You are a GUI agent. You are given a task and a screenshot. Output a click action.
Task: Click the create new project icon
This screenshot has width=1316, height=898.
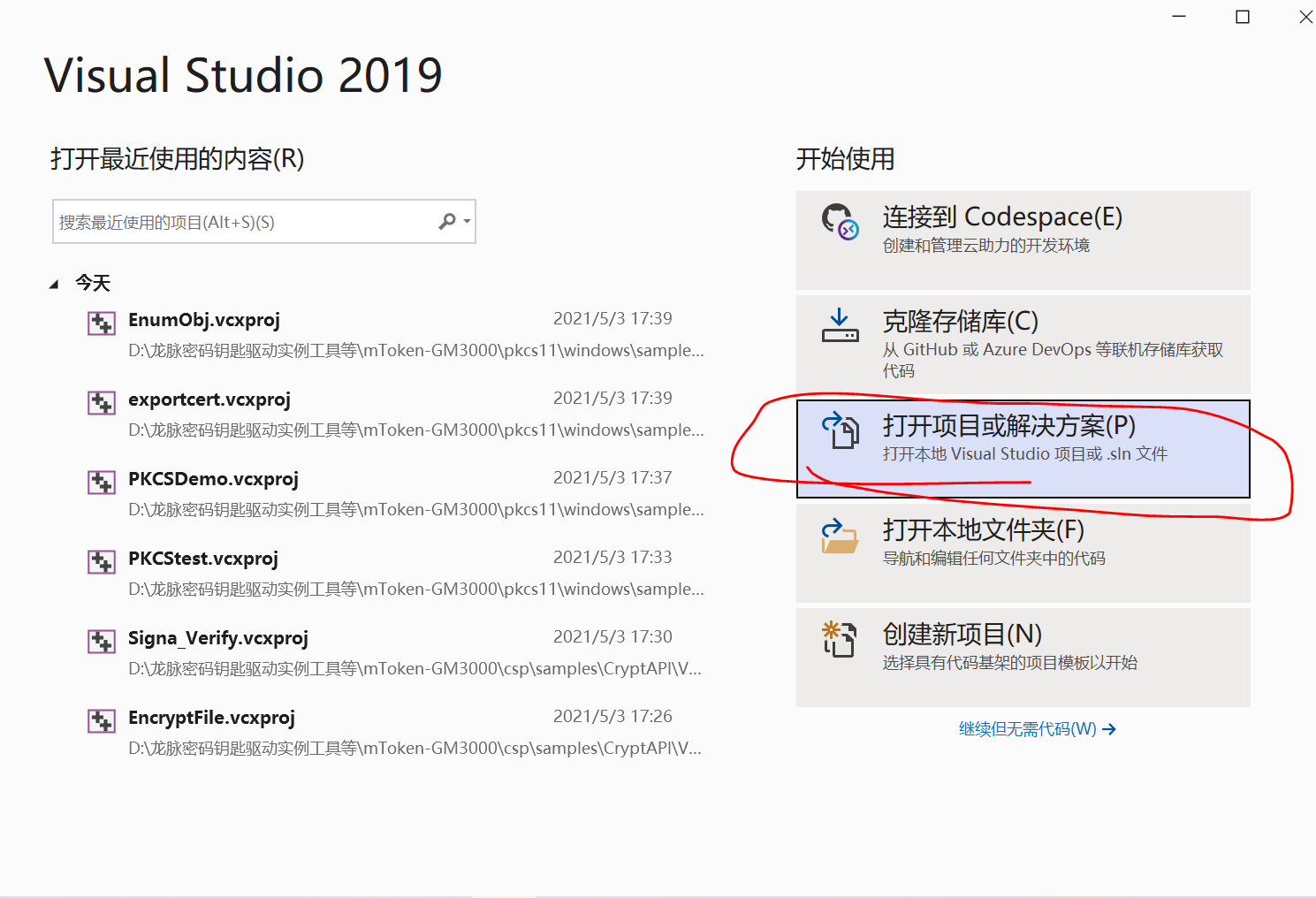840,639
